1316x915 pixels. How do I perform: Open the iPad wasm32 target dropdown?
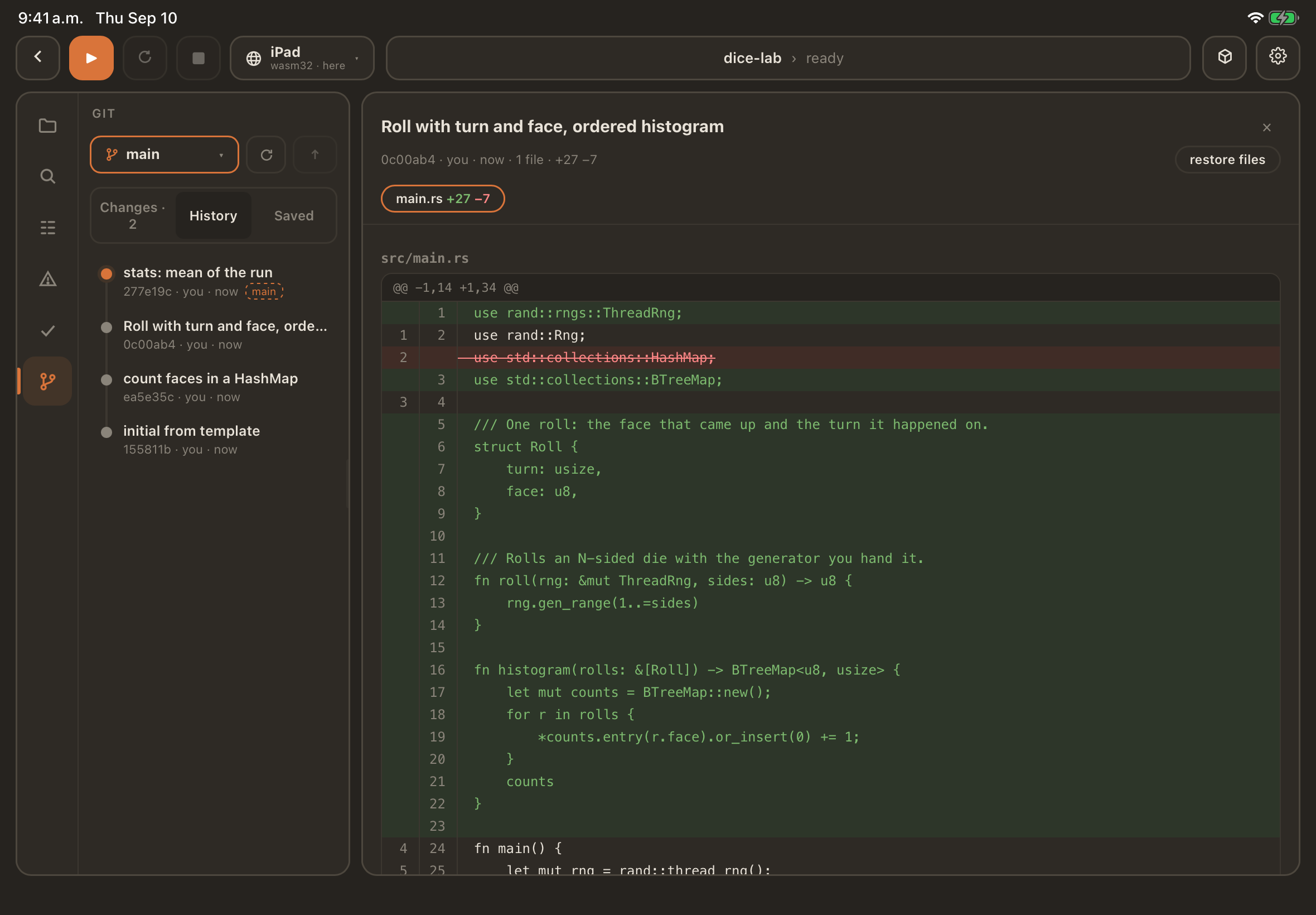(x=302, y=58)
